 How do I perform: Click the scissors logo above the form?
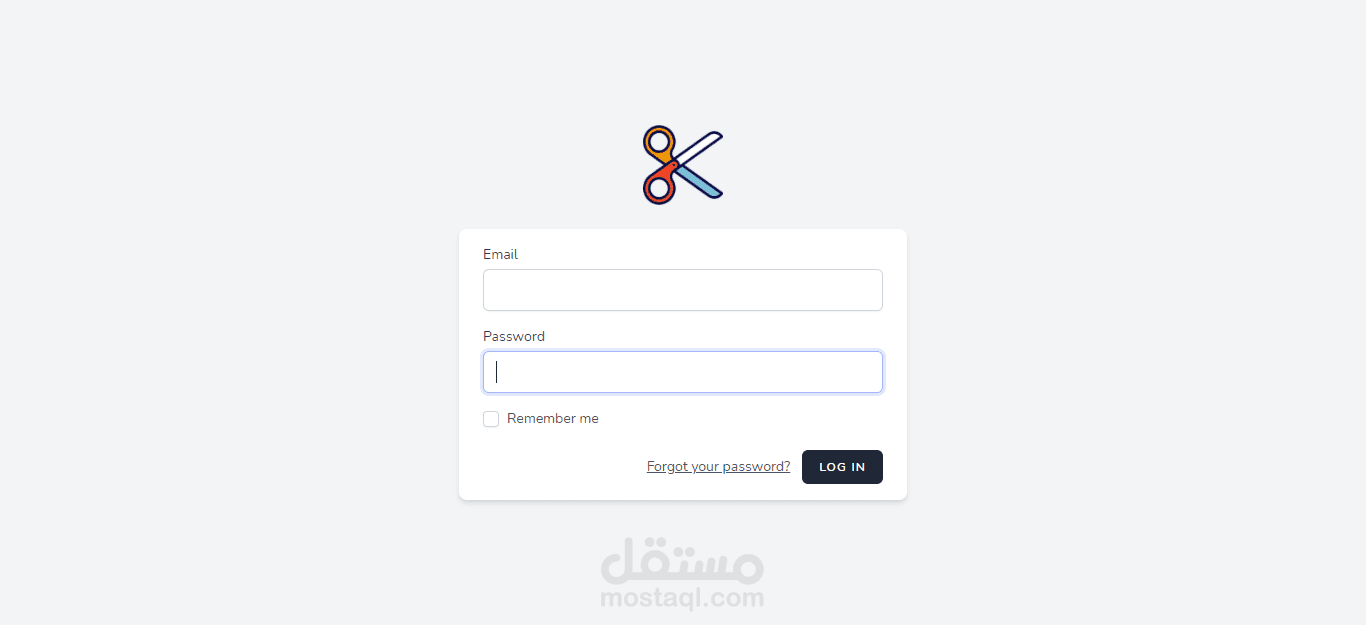tap(683, 165)
